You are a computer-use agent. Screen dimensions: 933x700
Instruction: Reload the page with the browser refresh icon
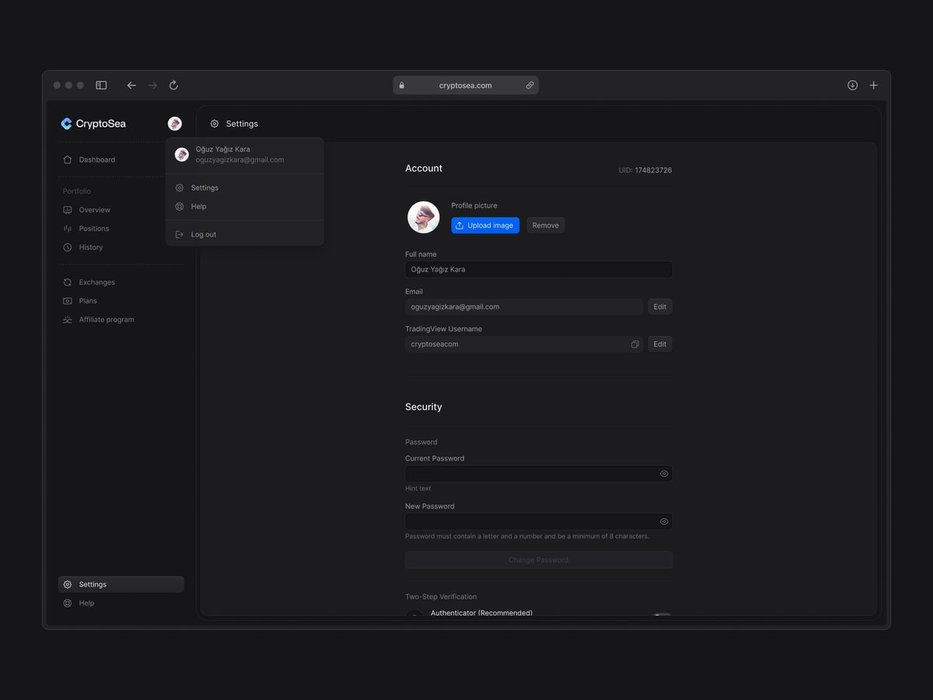(173, 86)
